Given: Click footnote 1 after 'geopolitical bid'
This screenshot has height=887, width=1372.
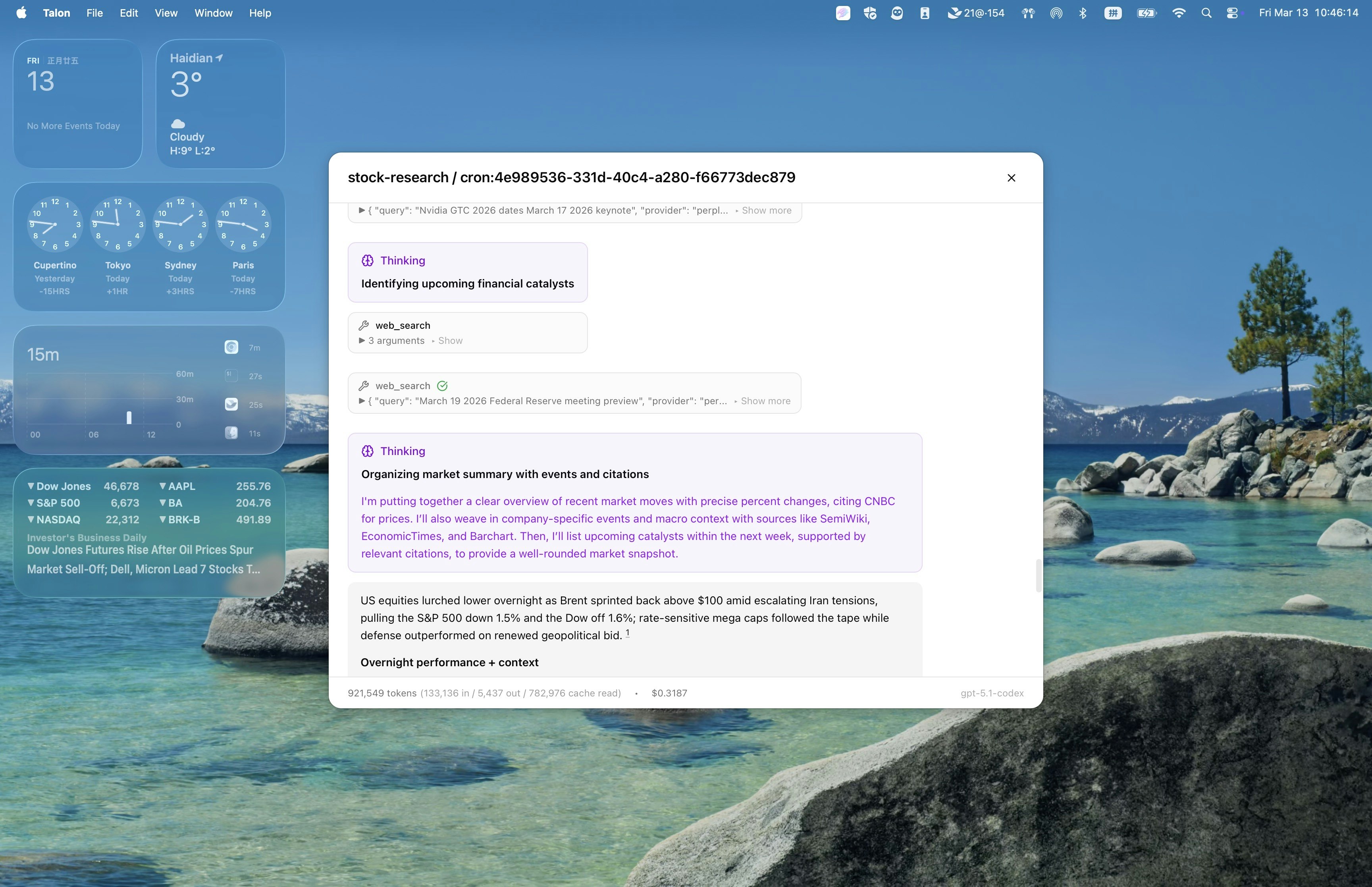Looking at the screenshot, I should click(x=628, y=633).
